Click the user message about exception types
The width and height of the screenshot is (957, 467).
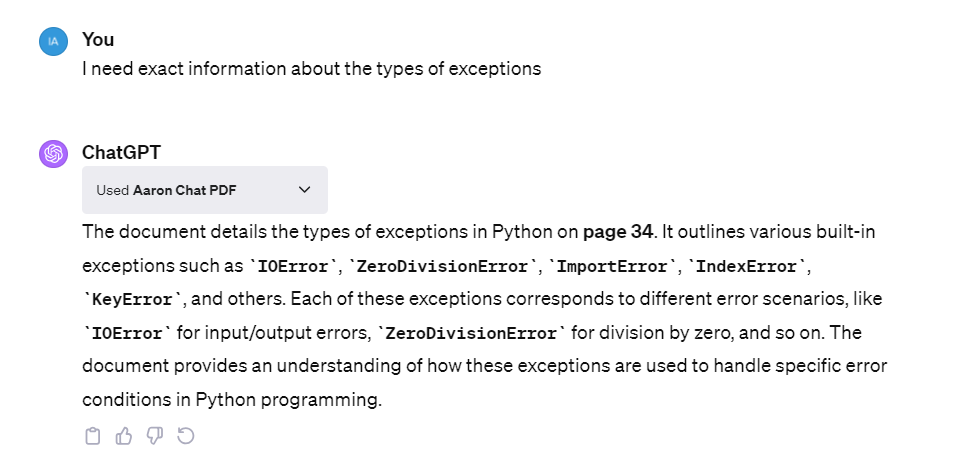pyautogui.click(x=311, y=69)
